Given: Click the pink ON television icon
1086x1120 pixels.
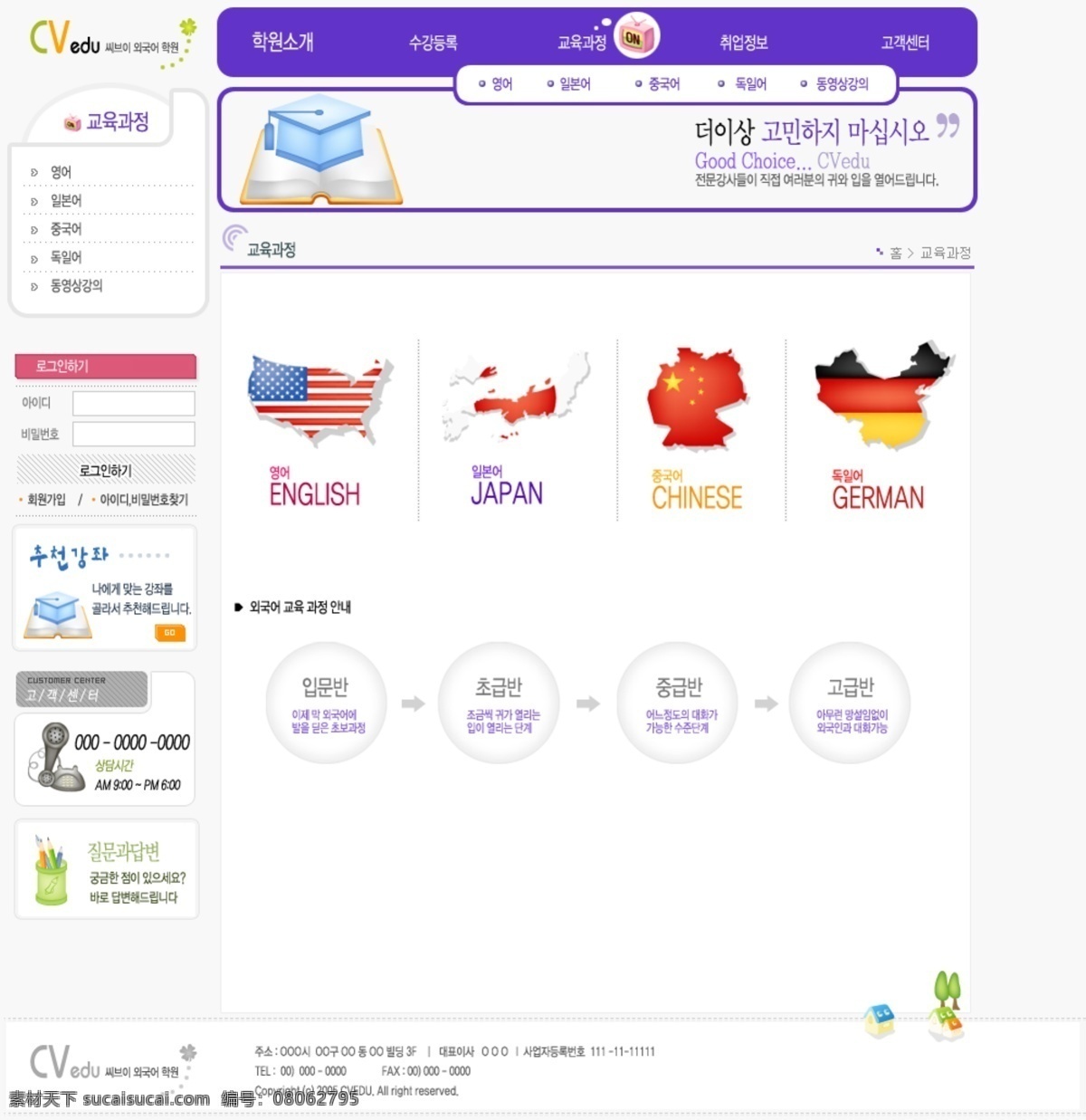Looking at the screenshot, I should point(637,36).
